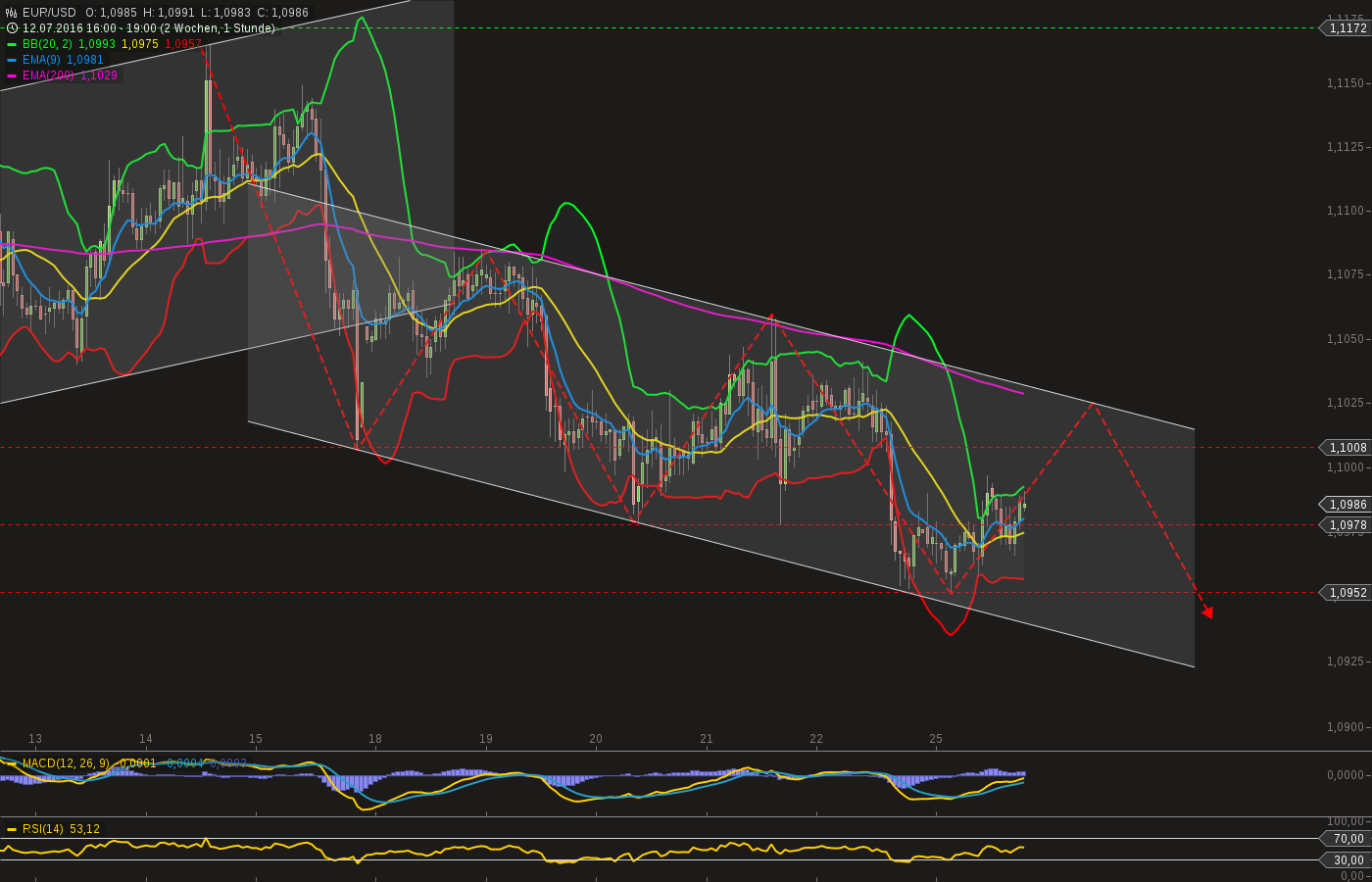Click the clock icon beside the date range
This screenshot has height=882, width=1372.
(x=11, y=28)
